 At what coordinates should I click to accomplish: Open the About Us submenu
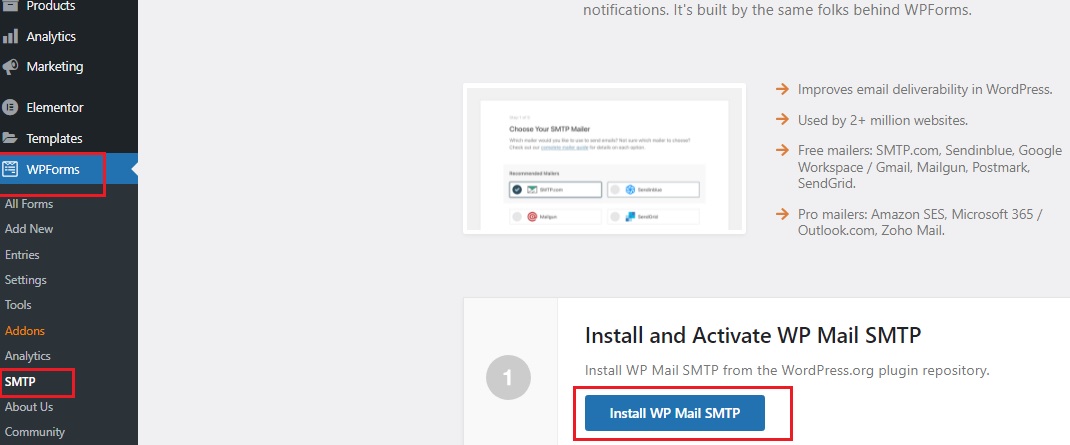tap(29, 407)
